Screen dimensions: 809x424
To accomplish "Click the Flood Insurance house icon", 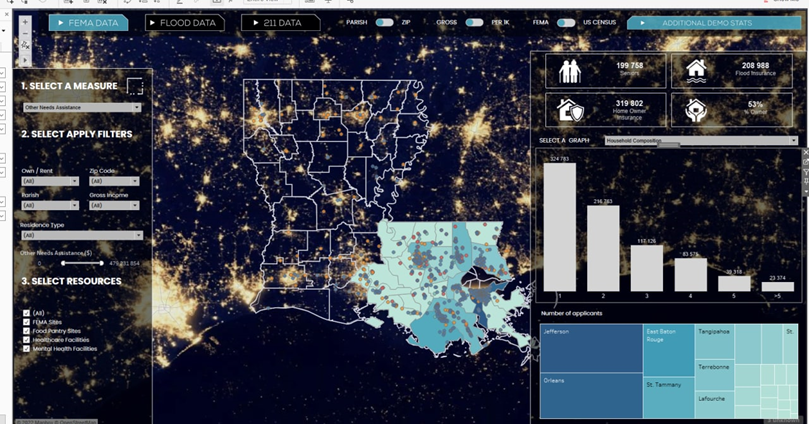I will coord(698,71).
